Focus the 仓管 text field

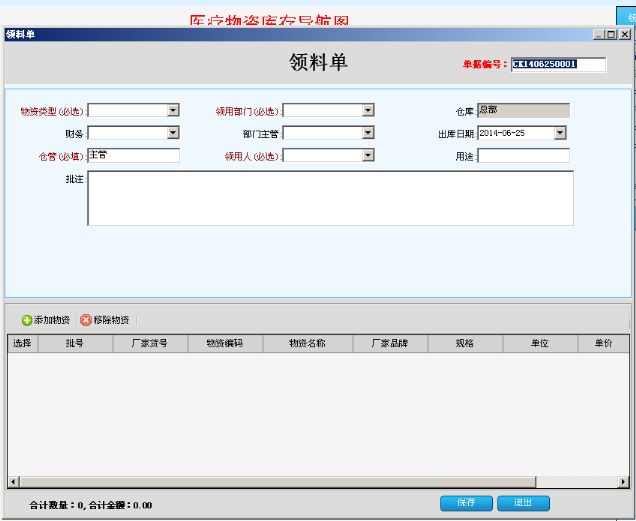(x=133, y=155)
